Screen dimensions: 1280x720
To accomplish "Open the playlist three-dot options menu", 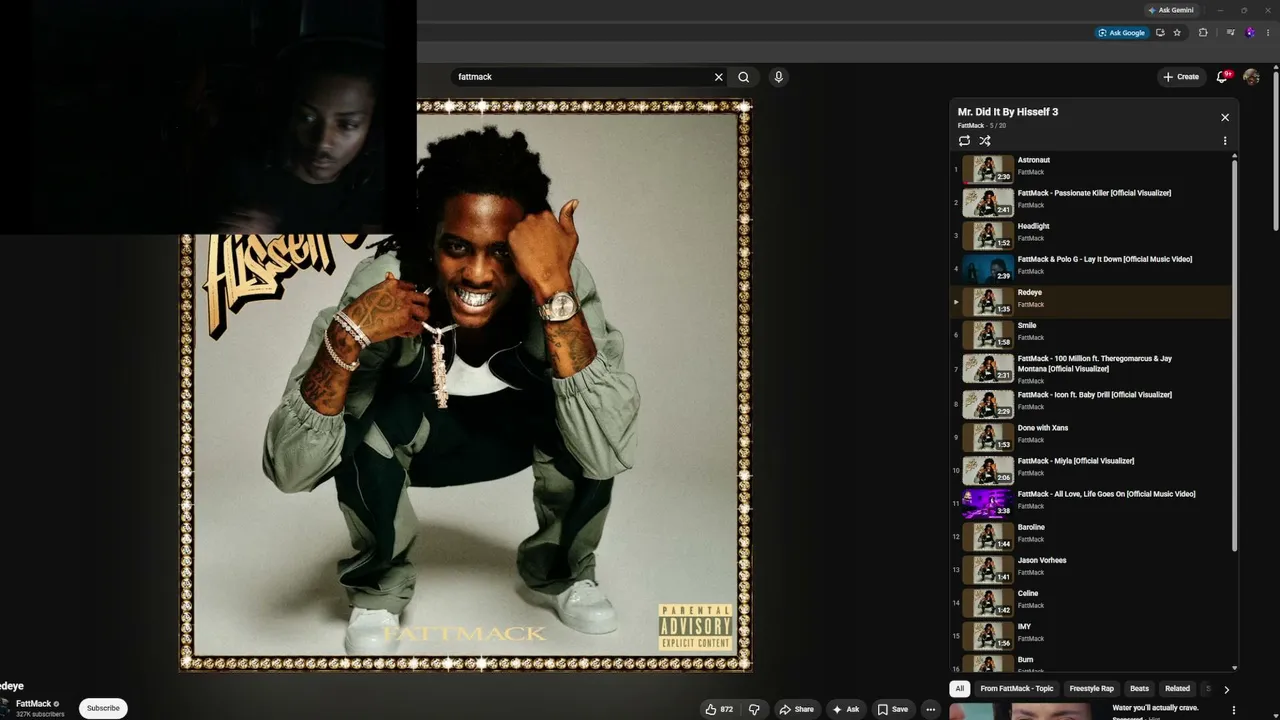I will 1225,141.
